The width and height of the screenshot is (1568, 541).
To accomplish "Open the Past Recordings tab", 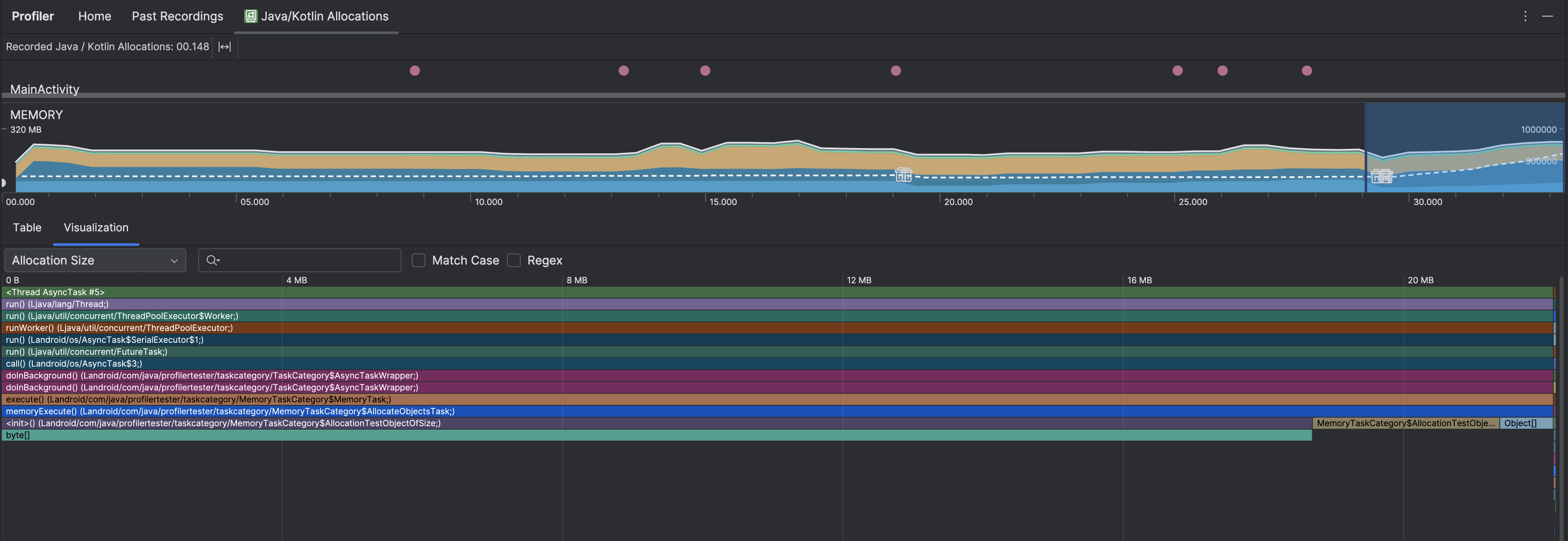I will [177, 17].
